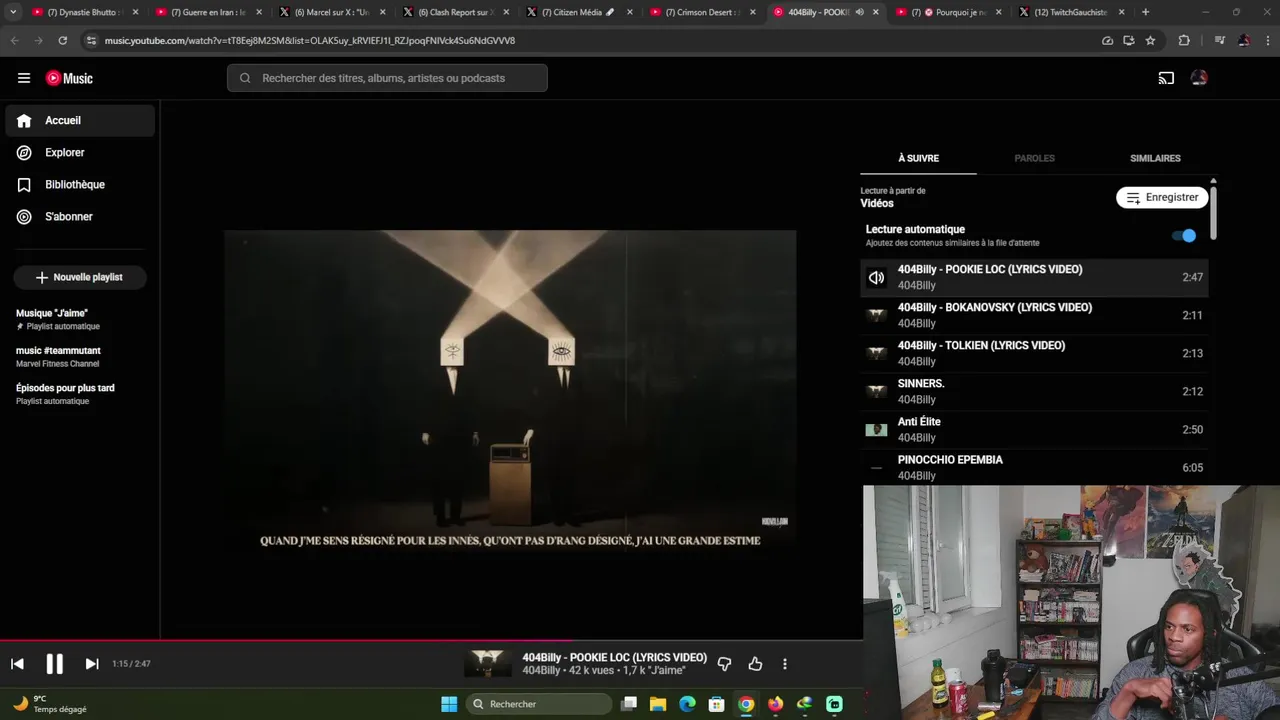Switch to Marcel sur X tab
1280x720 pixels.
coord(332,12)
